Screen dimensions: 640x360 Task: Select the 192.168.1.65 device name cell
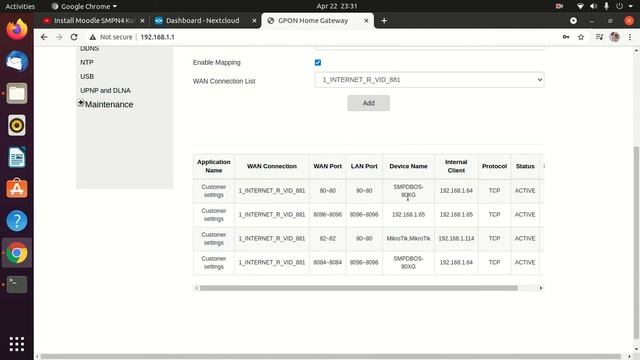[x=408, y=215]
